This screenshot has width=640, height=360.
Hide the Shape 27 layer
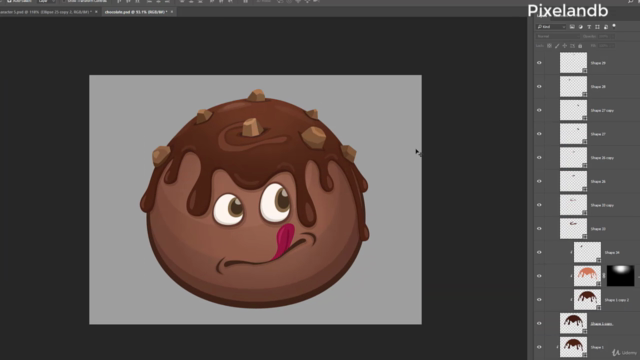pyautogui.click(x=539, y=134)
